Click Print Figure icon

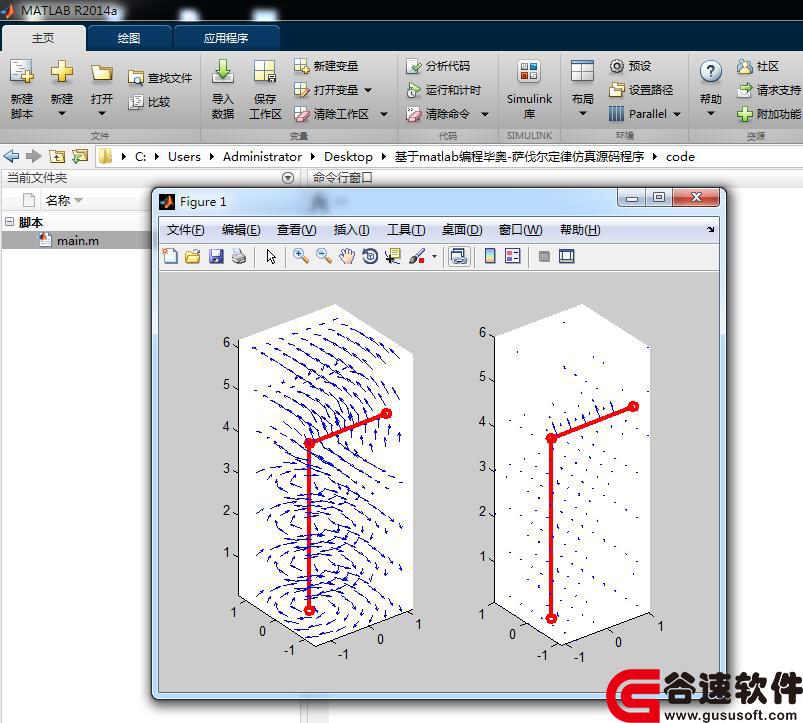point(239,256)
